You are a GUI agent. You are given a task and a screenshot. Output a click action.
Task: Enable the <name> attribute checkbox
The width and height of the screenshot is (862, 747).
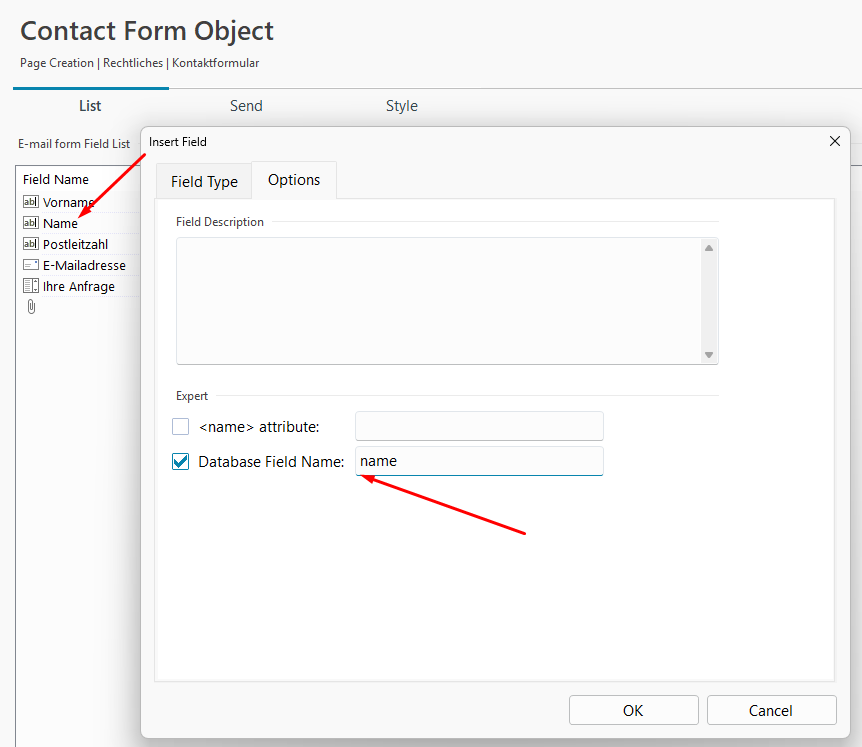[x=181, y=427]
